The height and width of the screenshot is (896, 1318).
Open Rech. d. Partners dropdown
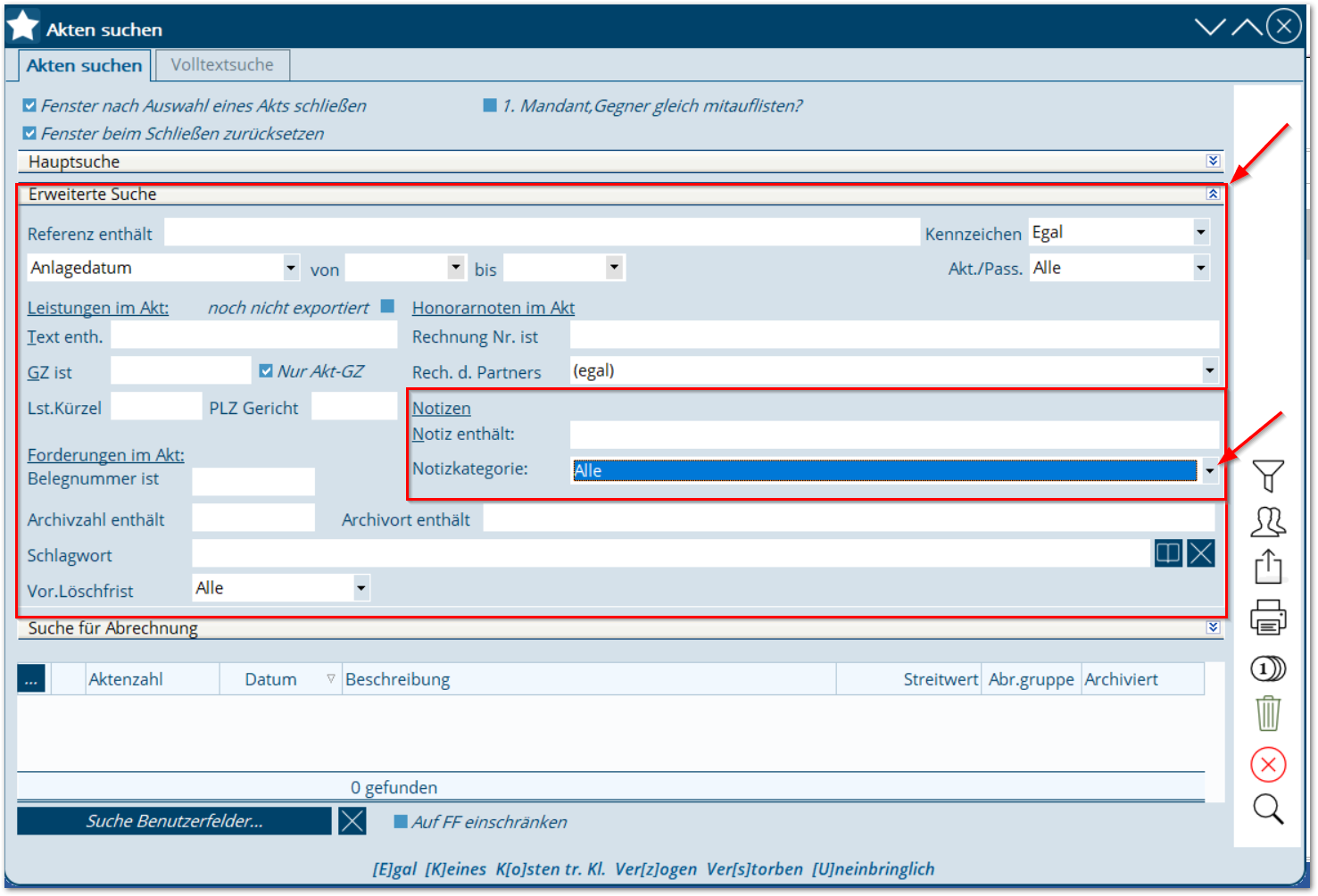pos(1209,370)
